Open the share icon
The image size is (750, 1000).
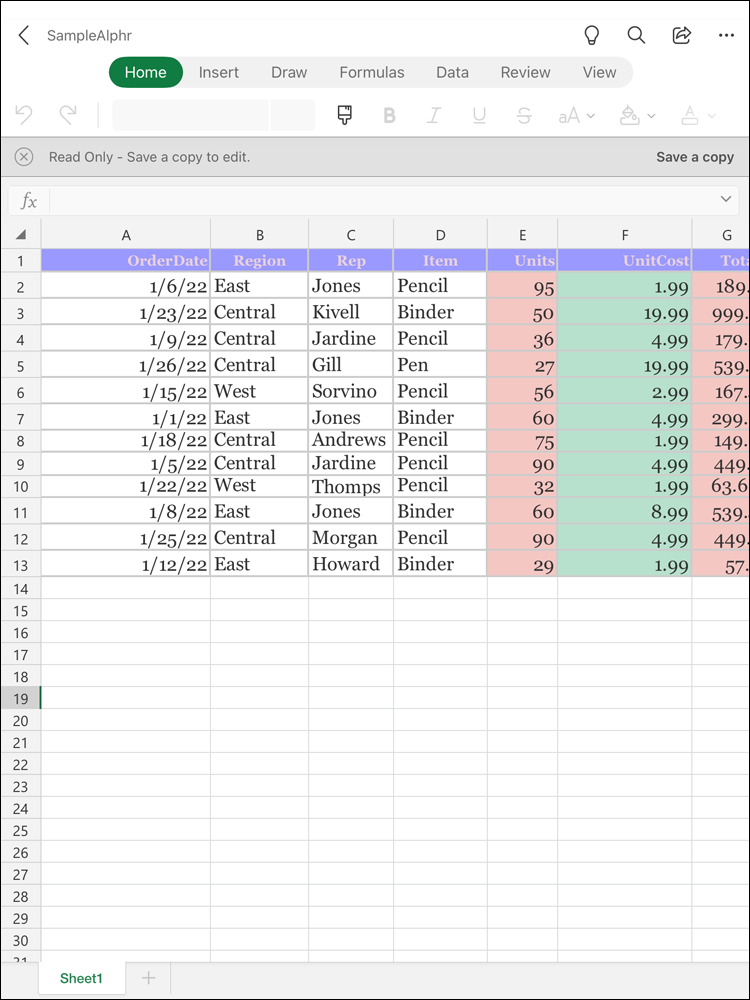click(x=681, y=36)
